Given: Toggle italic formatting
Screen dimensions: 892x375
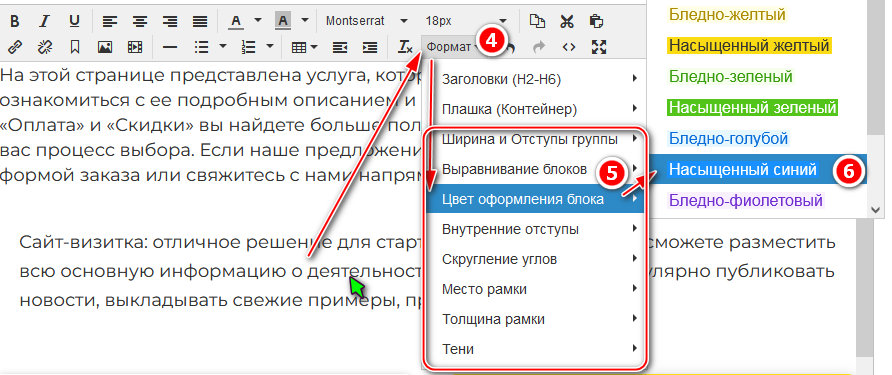Looking at the screenshot, I should coord(44,22).
